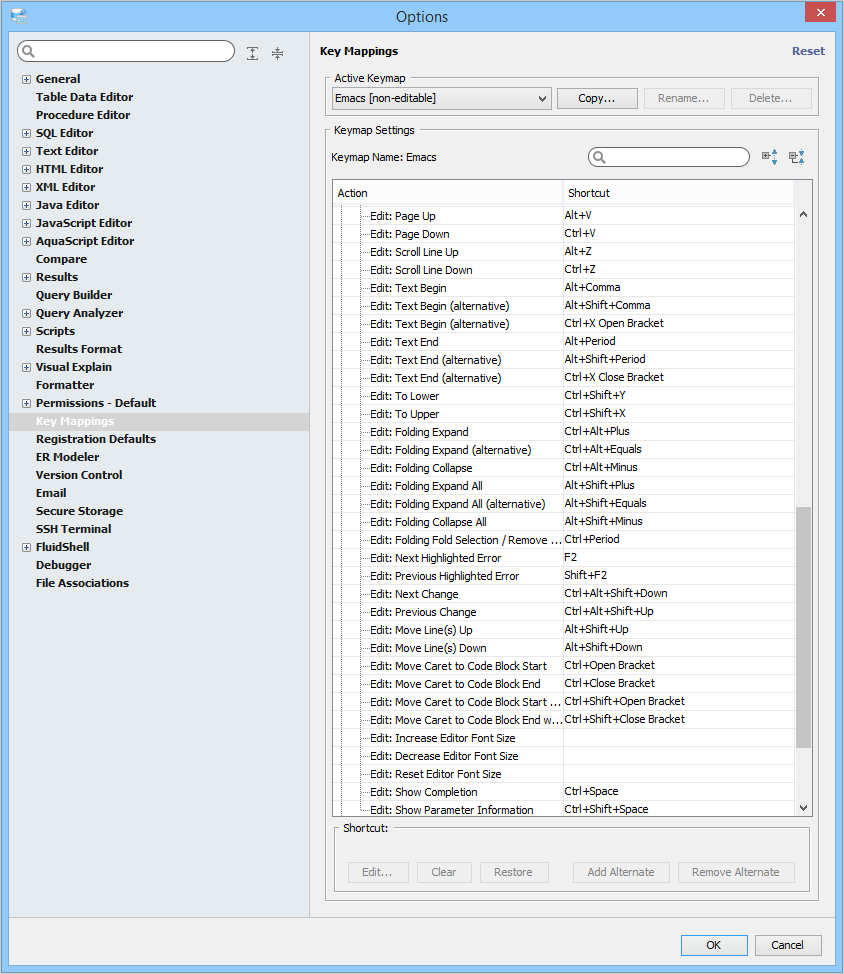This screenshot has height=974, width=844.
Task: Expand the HTML Editor node
Action: click(26, 170)
